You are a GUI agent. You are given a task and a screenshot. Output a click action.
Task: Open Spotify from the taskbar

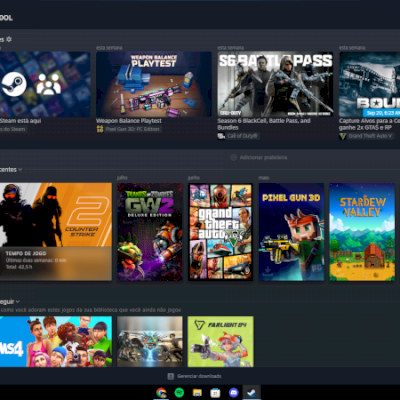(179, 393)
